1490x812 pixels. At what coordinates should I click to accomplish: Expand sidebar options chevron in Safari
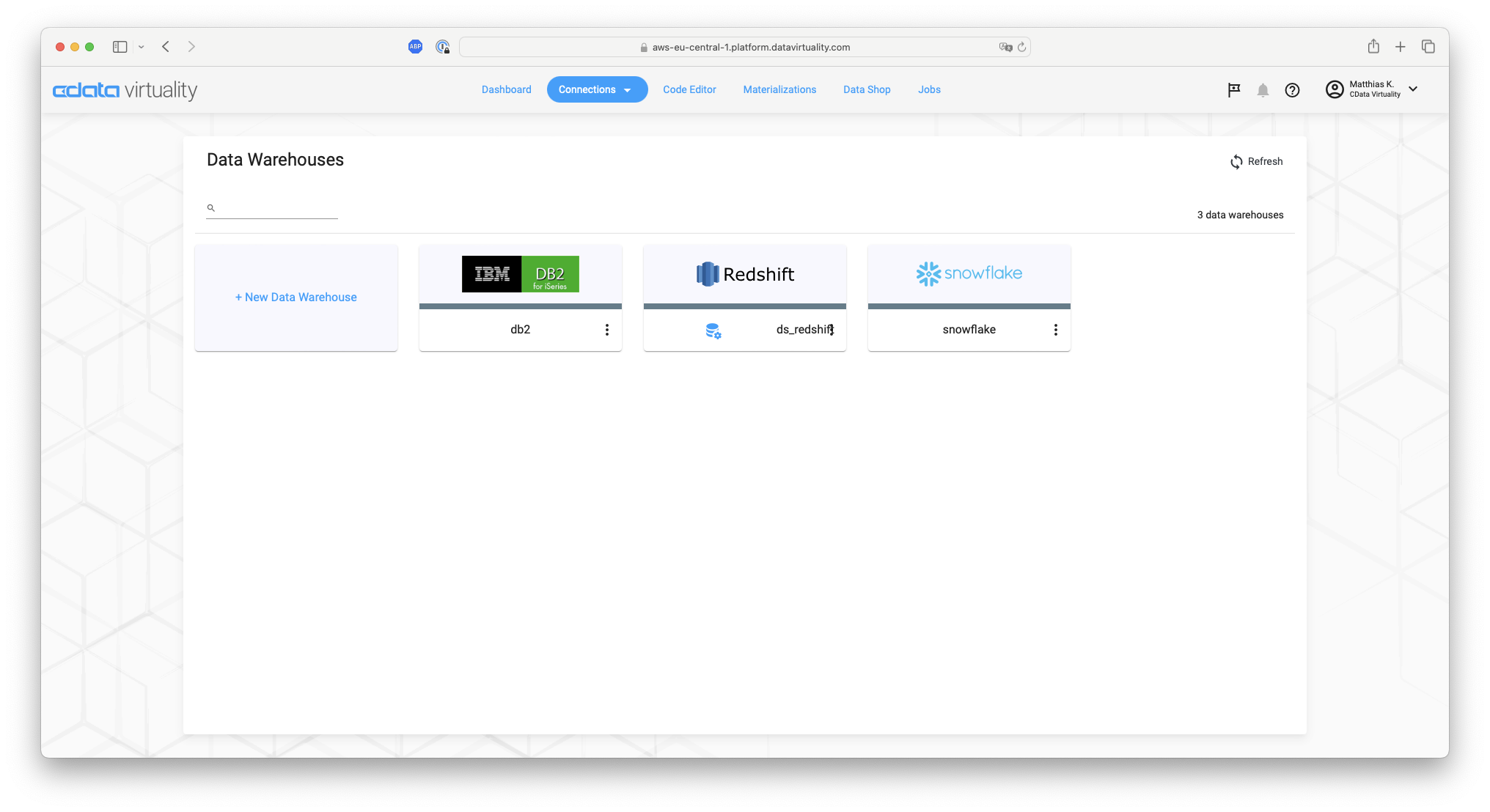tap(142, 47)
